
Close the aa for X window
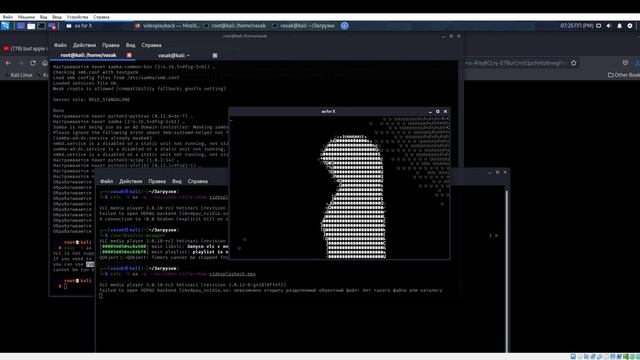point(445,111)
